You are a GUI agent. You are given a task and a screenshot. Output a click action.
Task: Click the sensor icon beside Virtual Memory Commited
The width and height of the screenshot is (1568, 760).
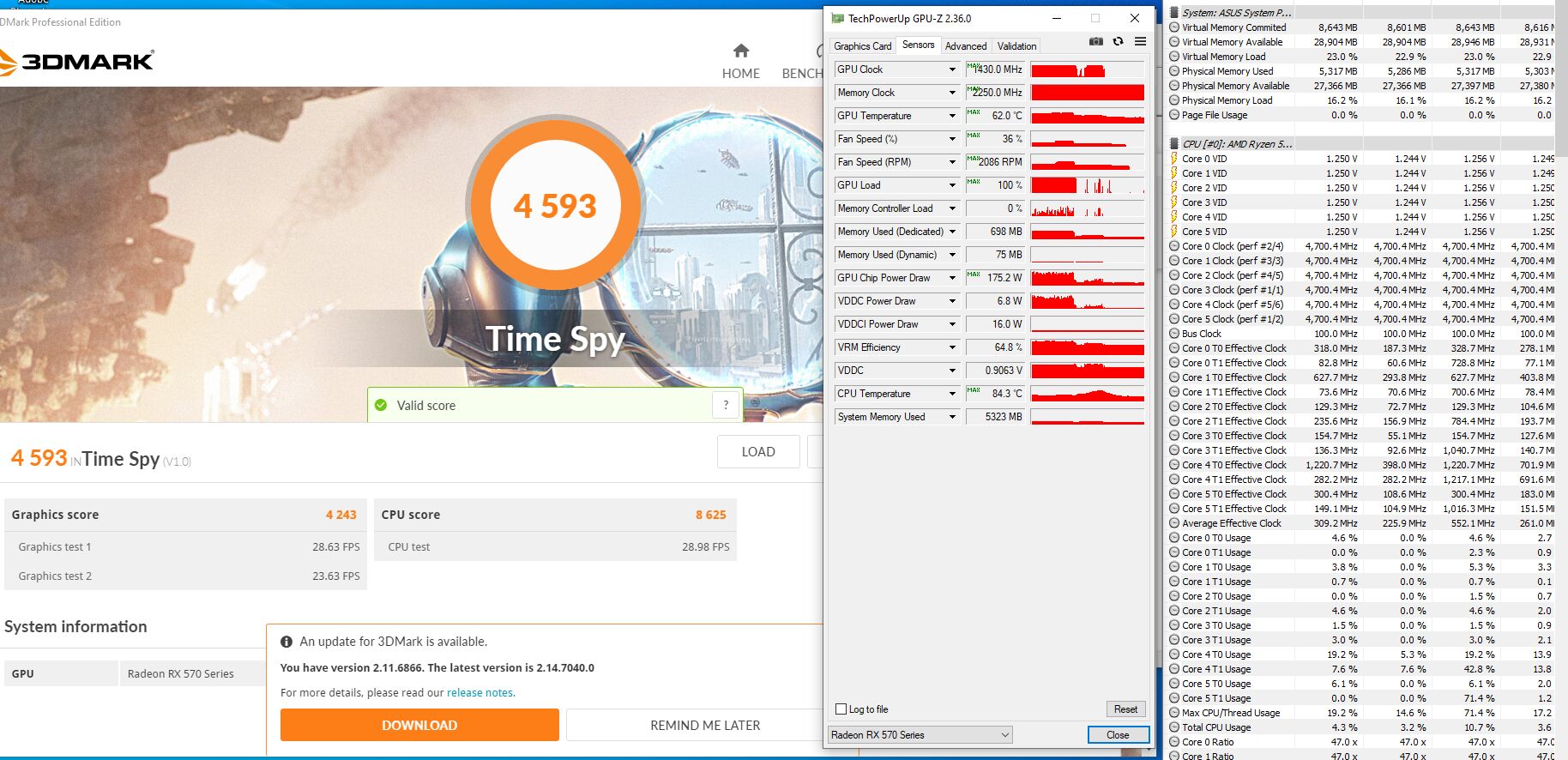pyautogui.click(x=1174, y=27)
